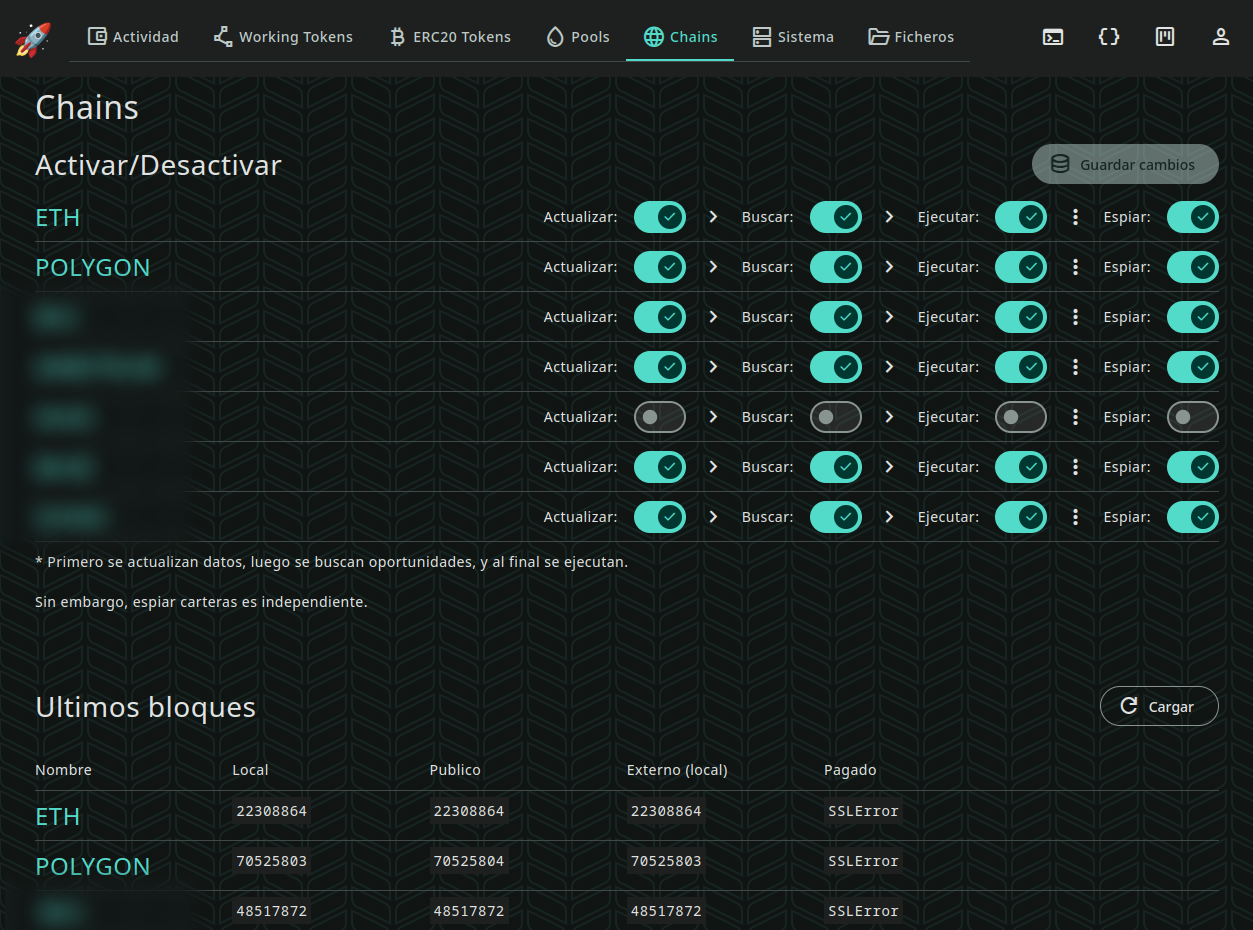
Task: Select the Chains tab
Action: tap(680, 37)
